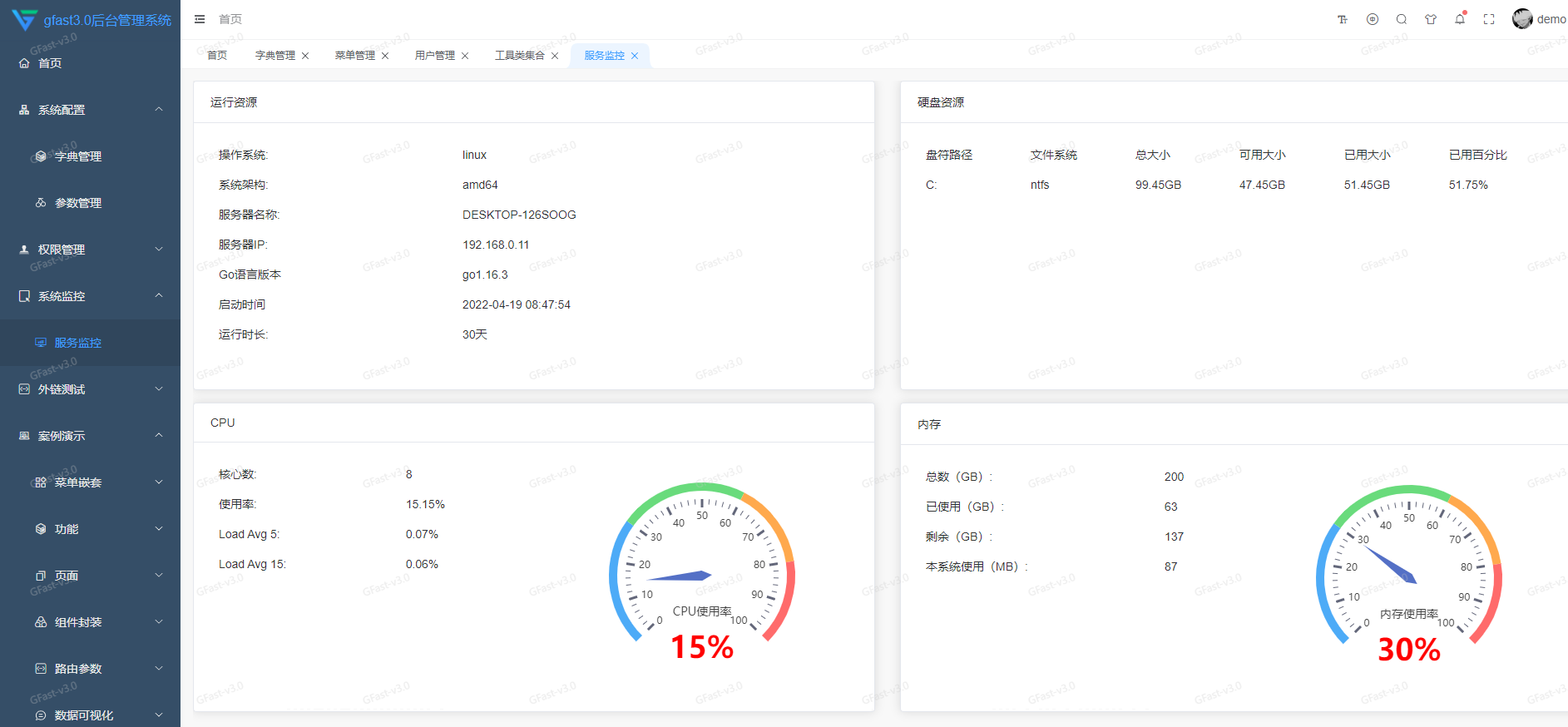1568x727 pixels.
Task: Close the 用户管理 tab
Action: click(x=465, y=56)
